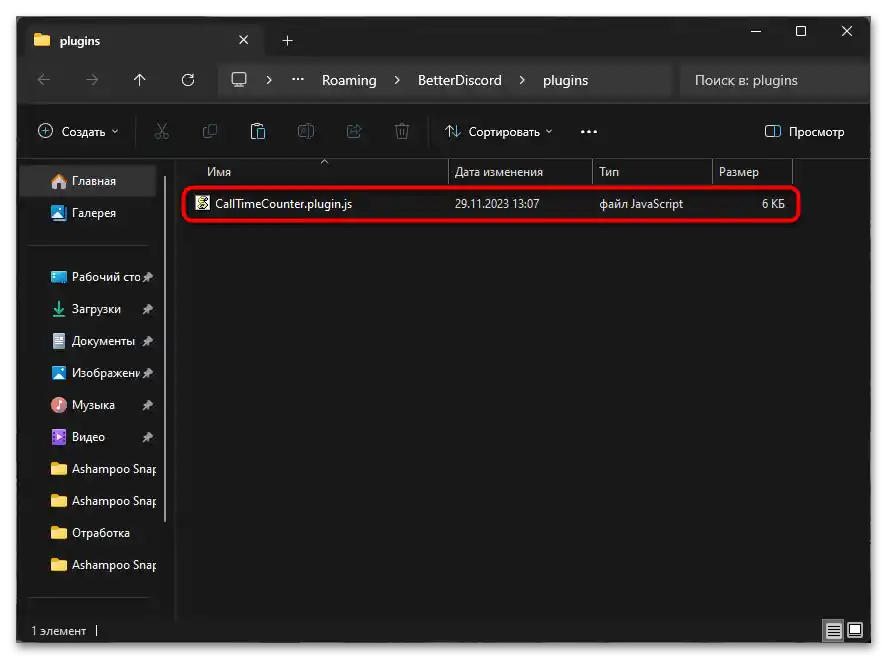Select the plugins tab title
887x659 pixels.
point(80,41)
